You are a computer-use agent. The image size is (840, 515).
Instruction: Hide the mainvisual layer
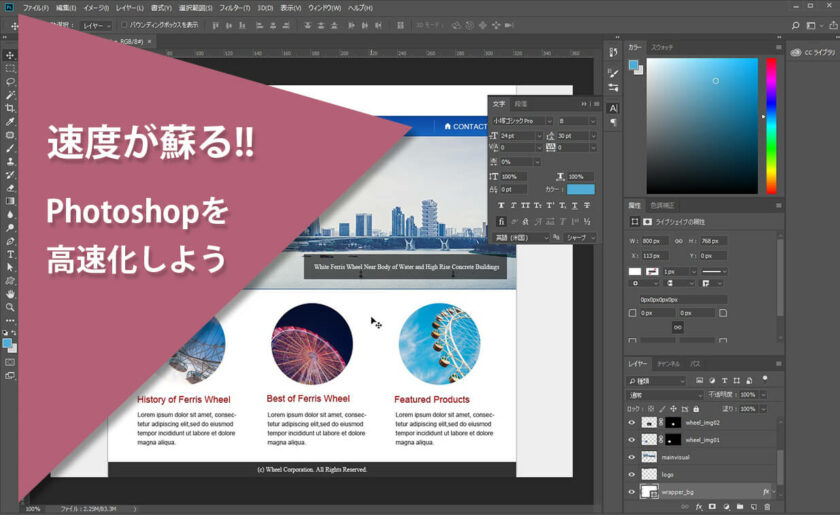[x=632, y=457]
